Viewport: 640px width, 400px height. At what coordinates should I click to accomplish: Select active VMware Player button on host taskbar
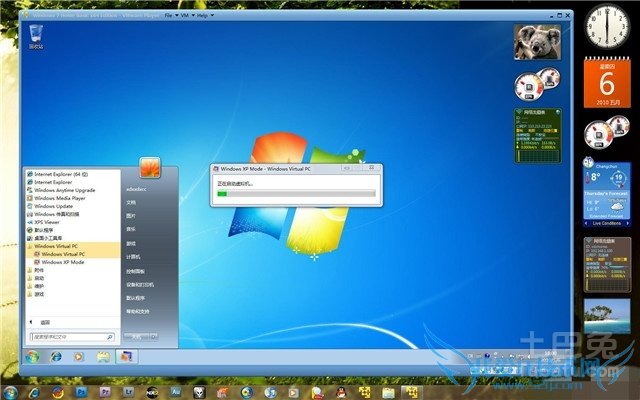pos(412,393)
